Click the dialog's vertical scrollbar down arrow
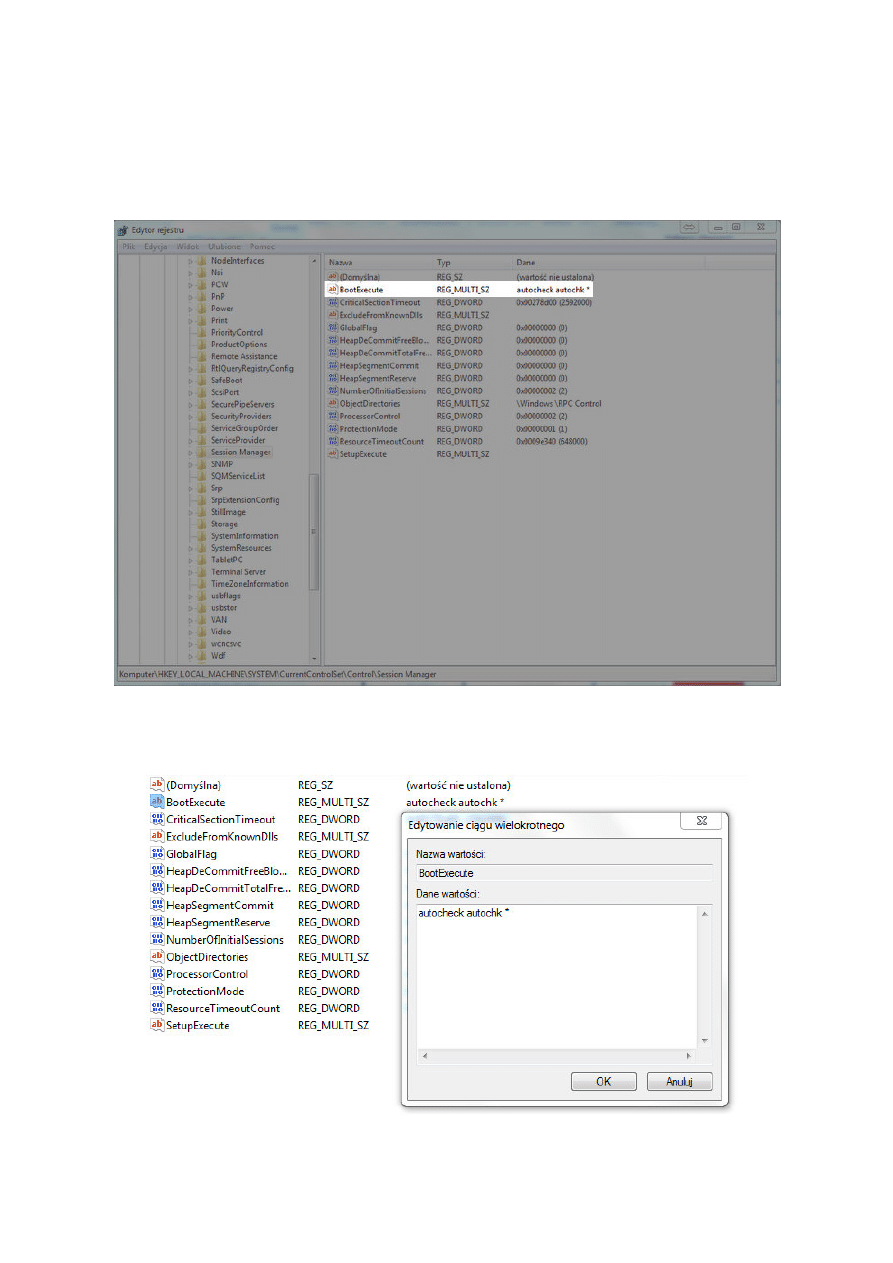Screen dimensions: 893x1263 (704, 1041)
